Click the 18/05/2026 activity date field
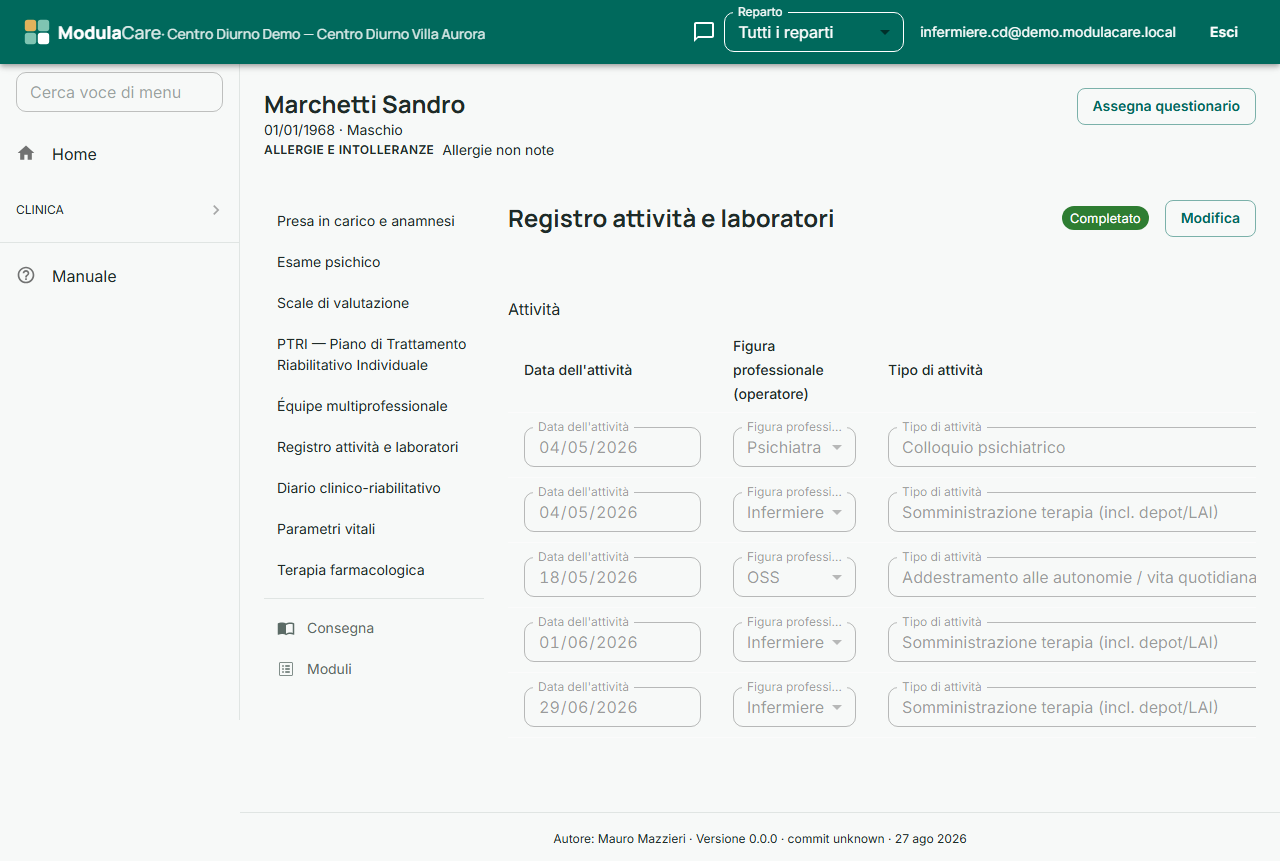The height and width of the screenshot is (861, 1280). (612, 577)
